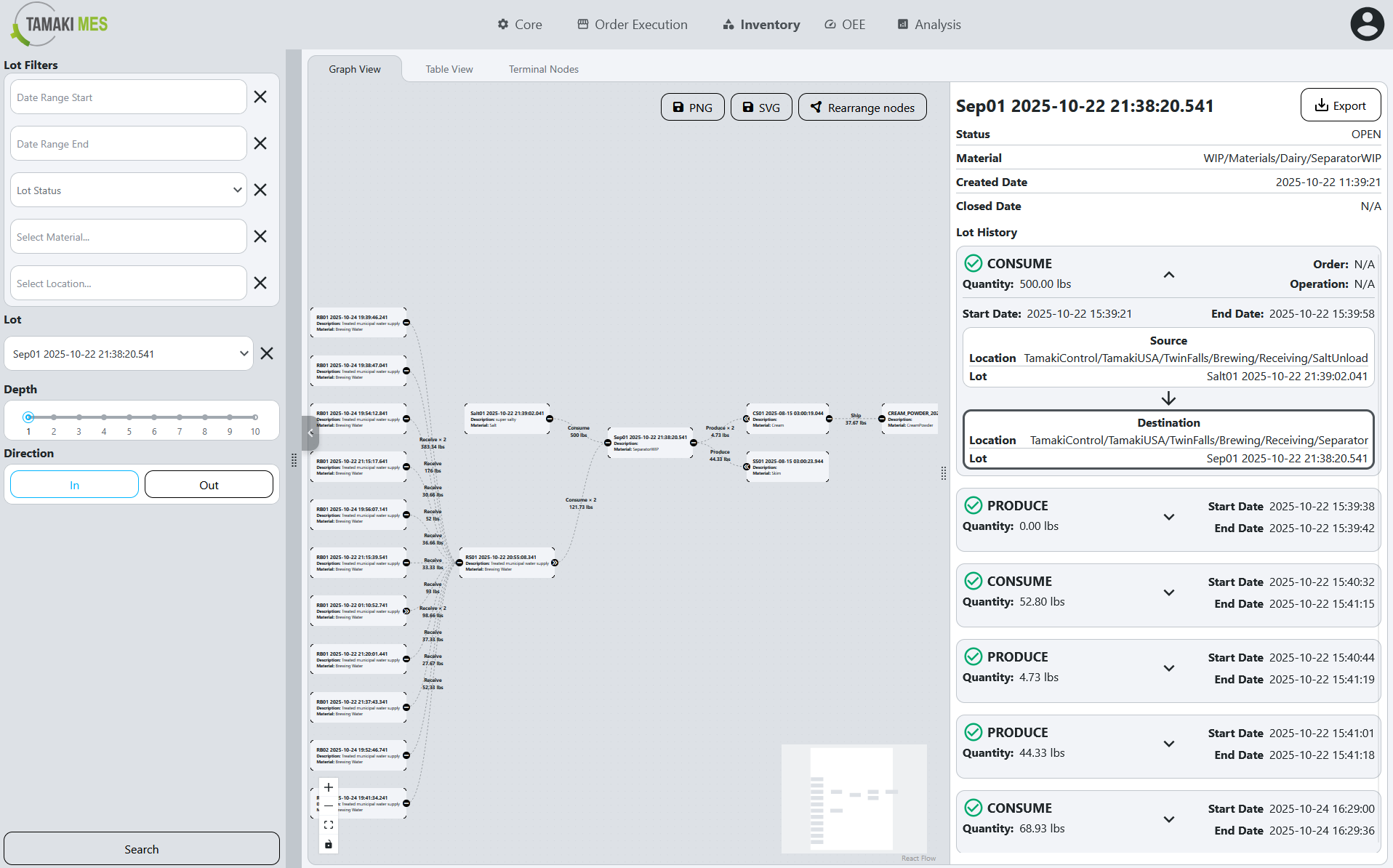The width and height of the screenshot is (1393, 868).
Task: Toggle the CS01 node input handle
Action: (747, 419)
